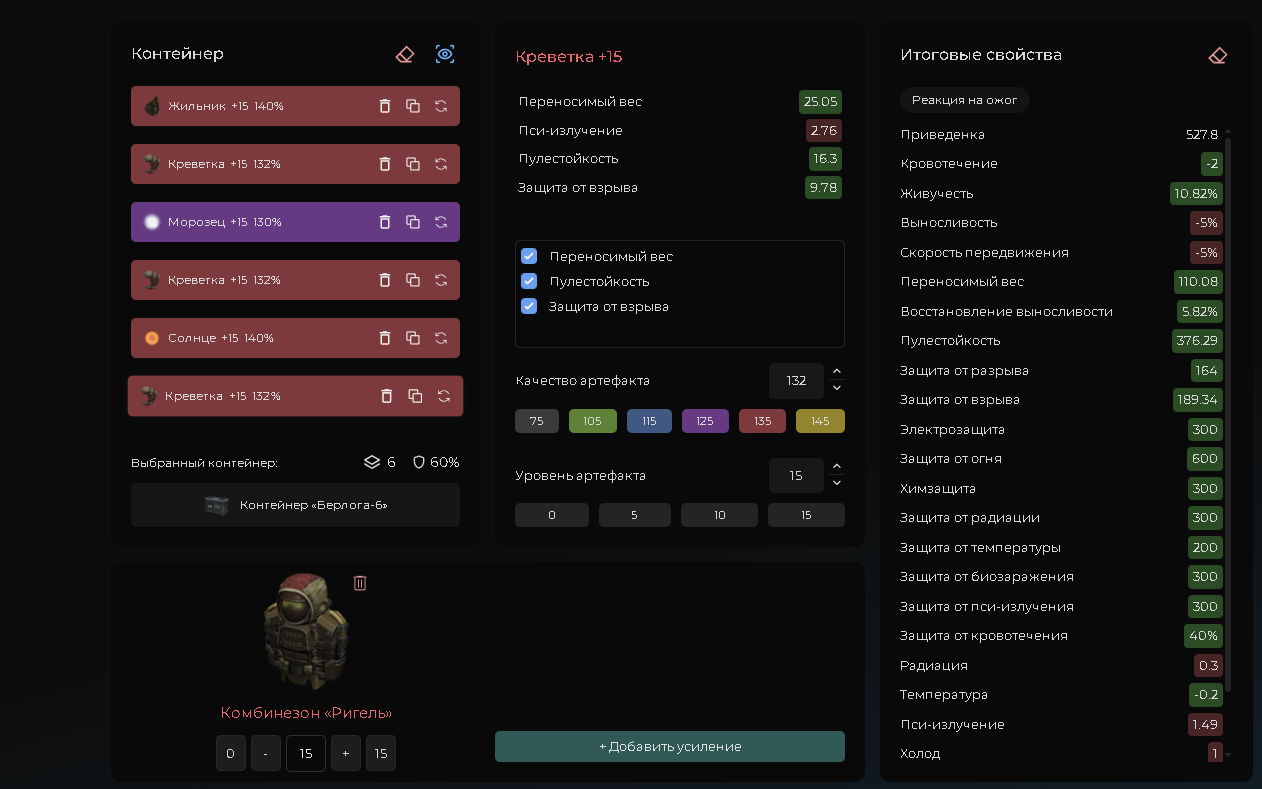Uncheck Защита от взрыва checkbox
Screen dimensions: 1262x789
[x=529, y=306]
